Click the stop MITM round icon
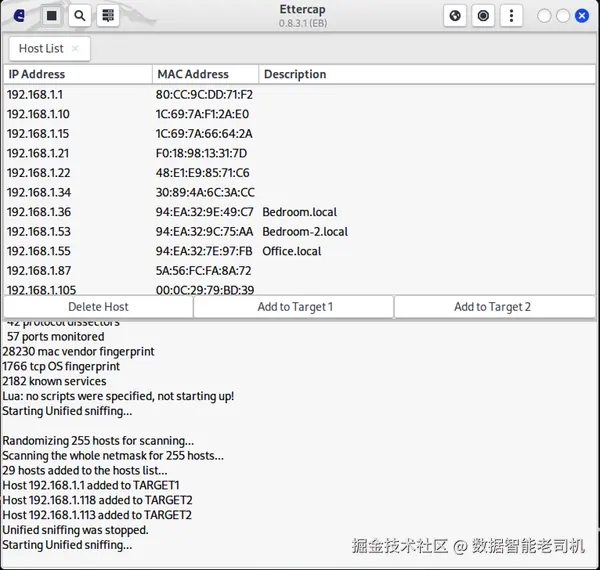Image resolution: width=600 pixels, height=570 pixels. 483,16
